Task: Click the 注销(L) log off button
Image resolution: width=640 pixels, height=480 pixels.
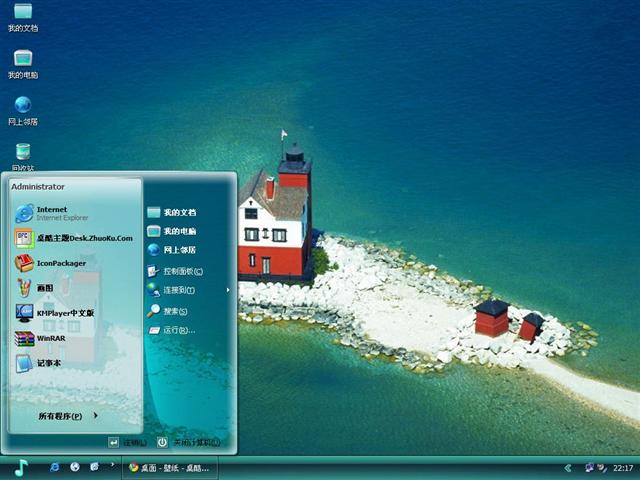Action: [x=127, y=442]
